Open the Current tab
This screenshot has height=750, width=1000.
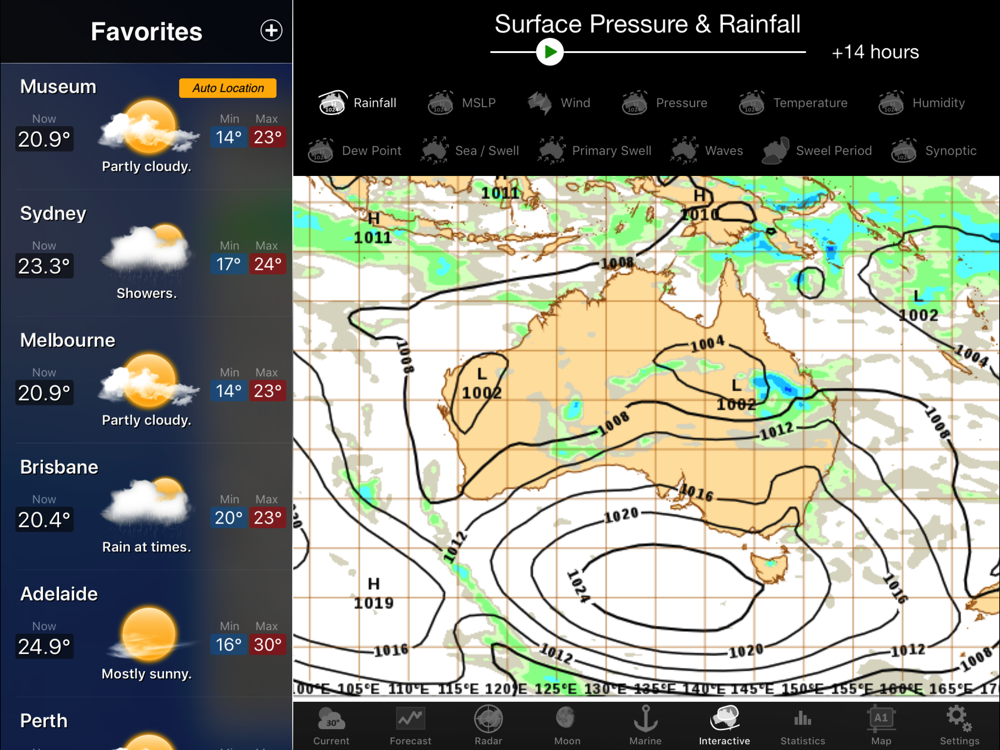pos(331,726)
